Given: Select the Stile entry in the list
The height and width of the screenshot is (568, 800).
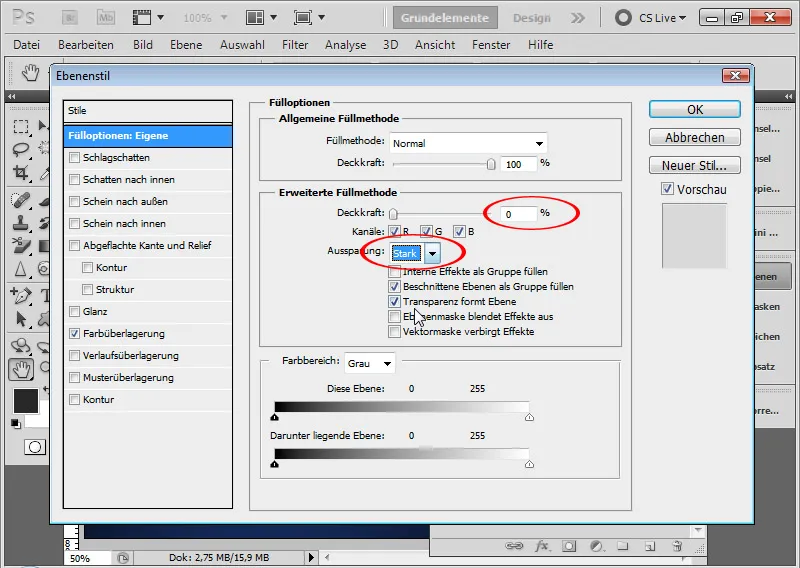Looking at the screenshot, I should [x=148, y=111].
